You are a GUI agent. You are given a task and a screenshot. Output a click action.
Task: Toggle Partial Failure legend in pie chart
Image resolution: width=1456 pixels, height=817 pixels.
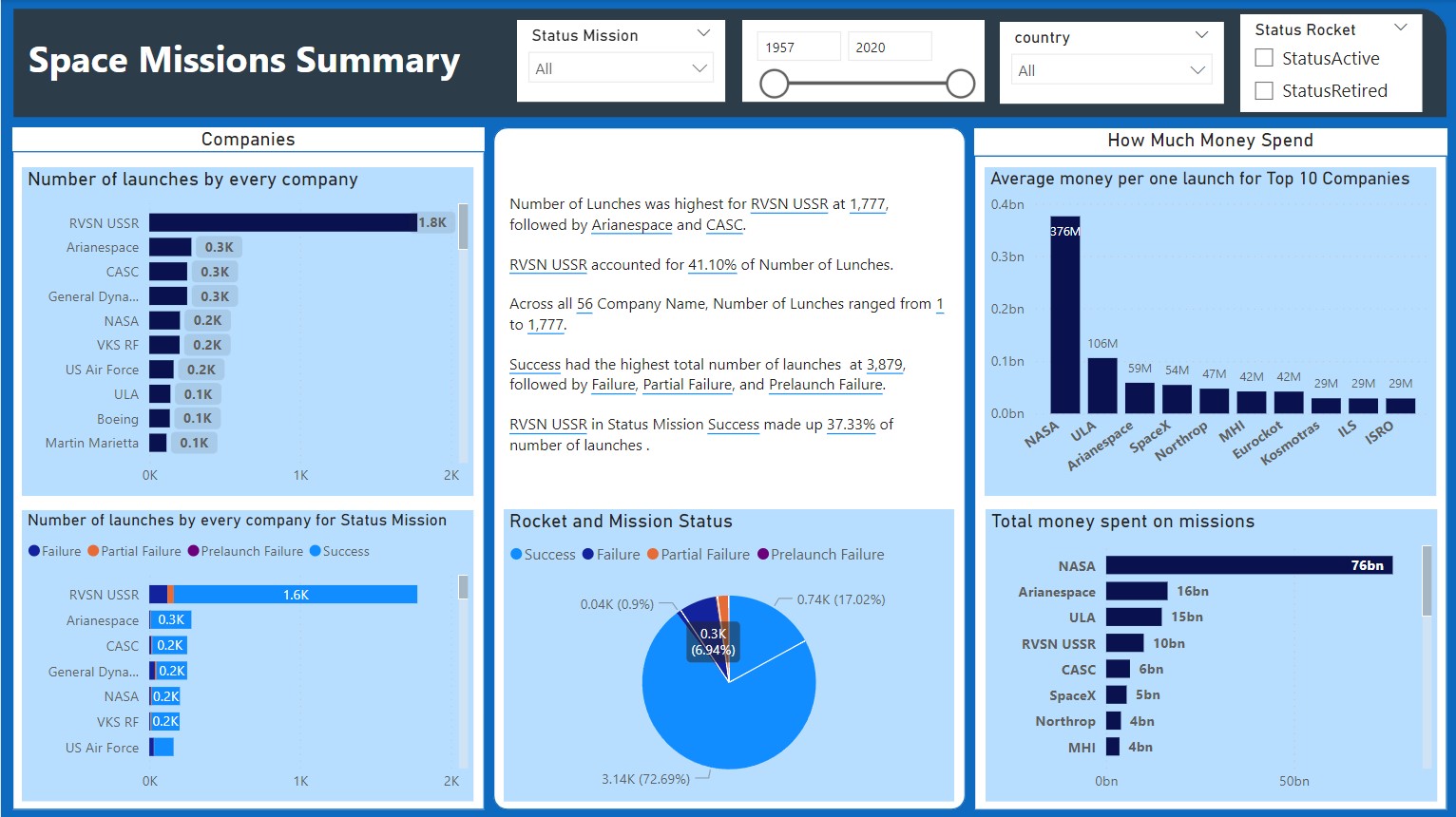[699, 554]
